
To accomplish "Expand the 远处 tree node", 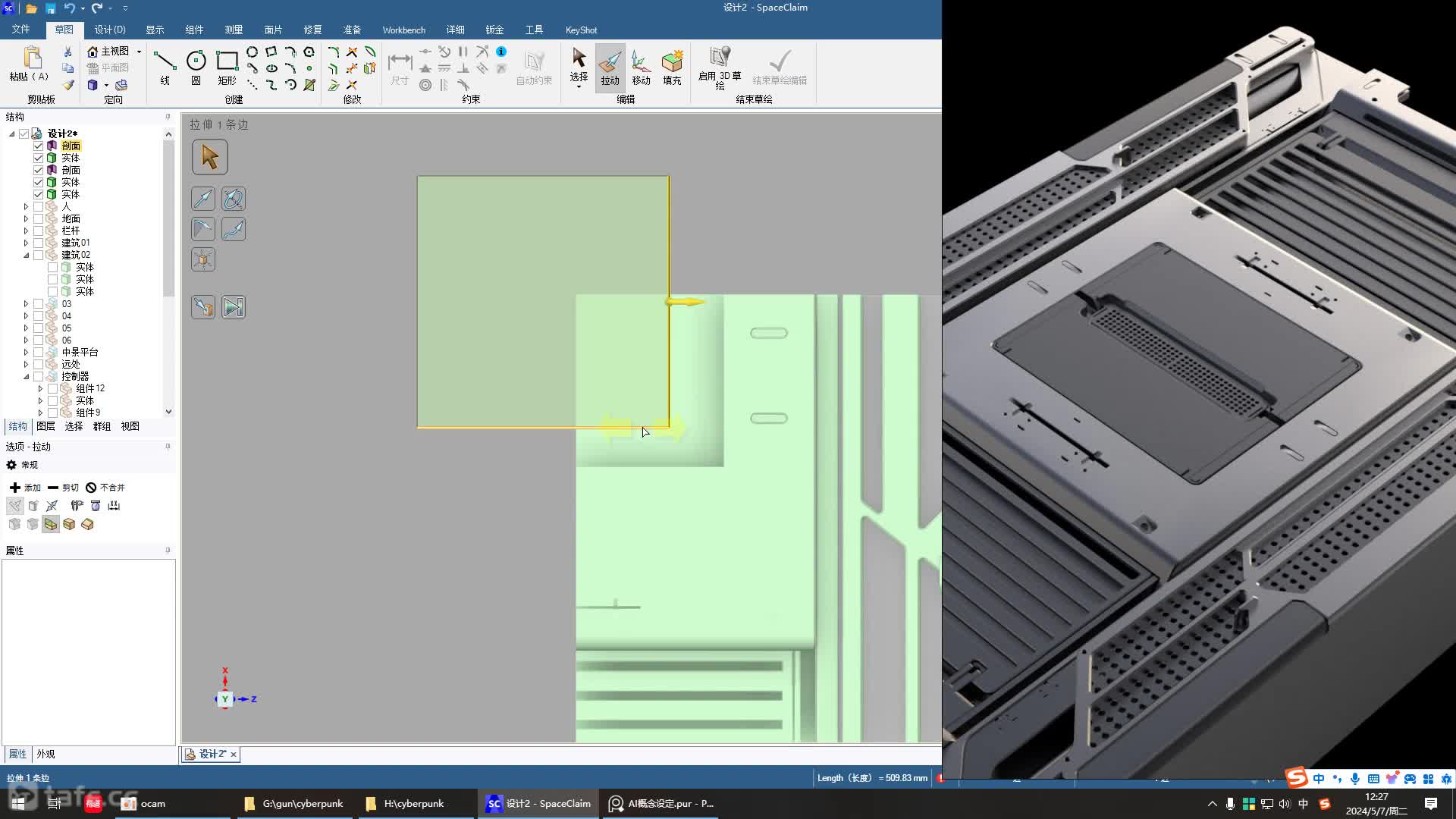I will [x=26, y=364].
